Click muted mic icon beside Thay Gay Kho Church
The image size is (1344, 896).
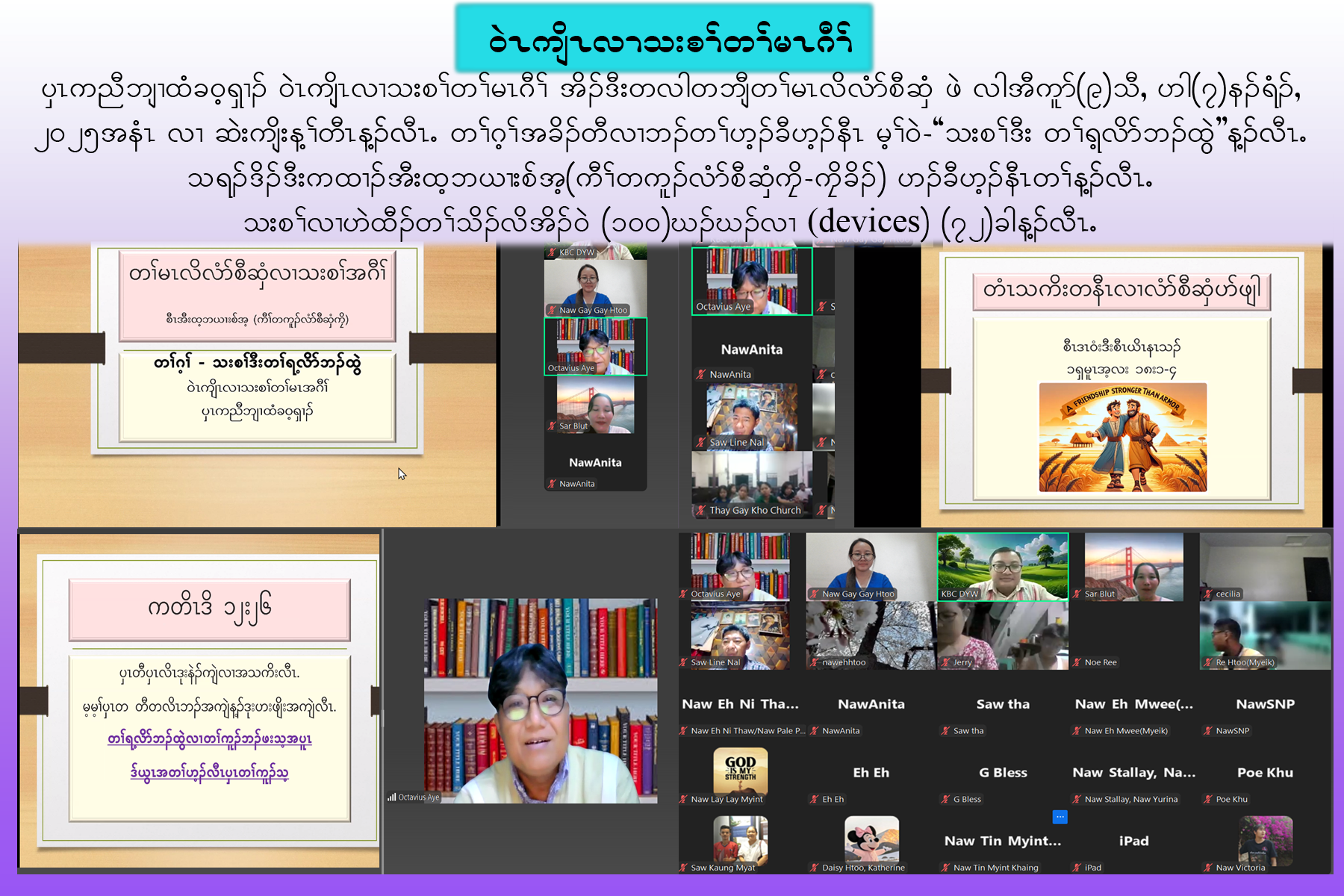(700, 511)
